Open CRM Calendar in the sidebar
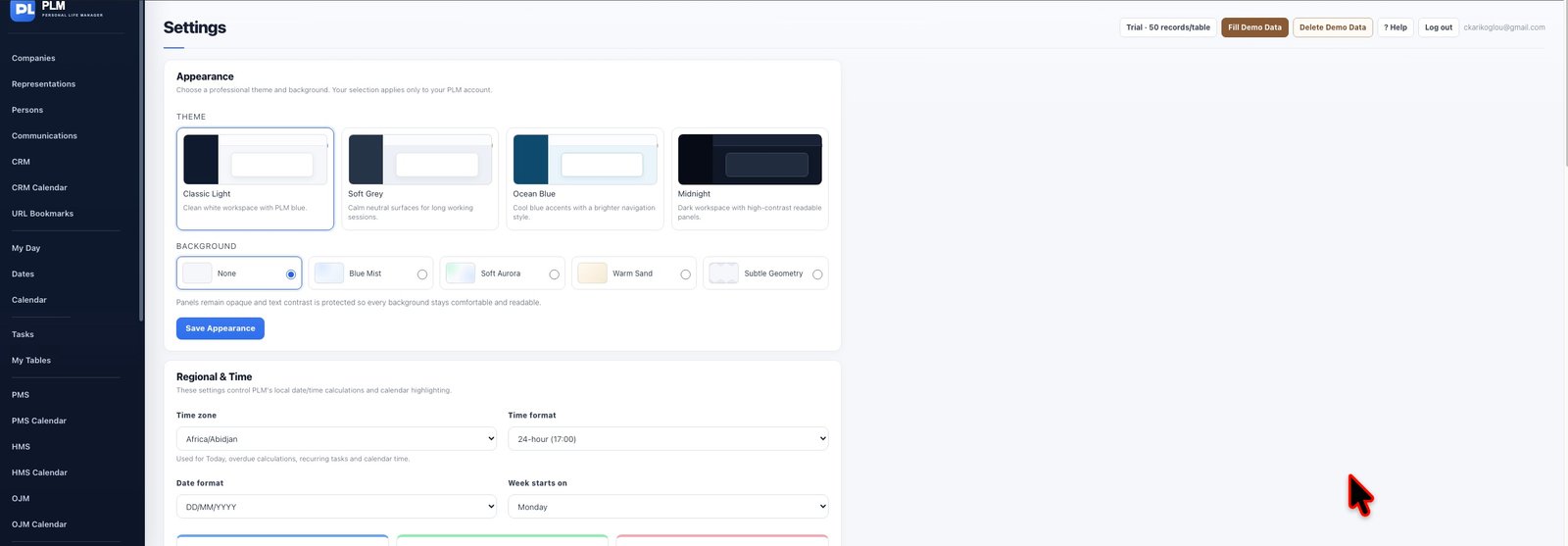 (x=39, y=187)
